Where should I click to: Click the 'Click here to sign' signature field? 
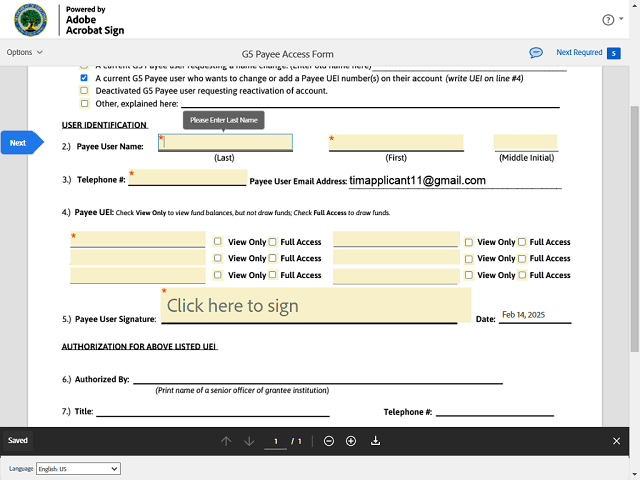coord(316,305)
